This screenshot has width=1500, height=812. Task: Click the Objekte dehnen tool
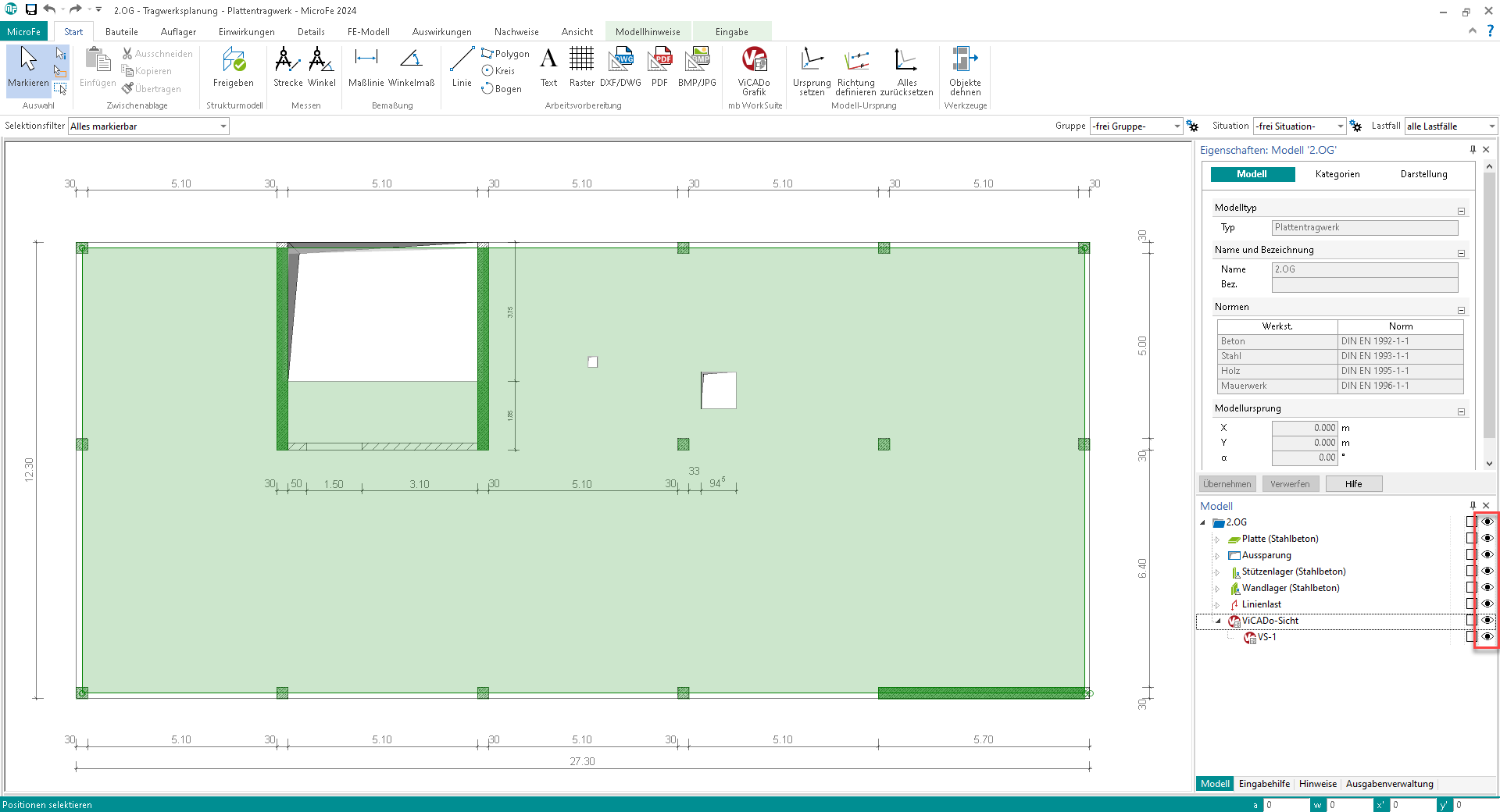[x=965, y=70]
